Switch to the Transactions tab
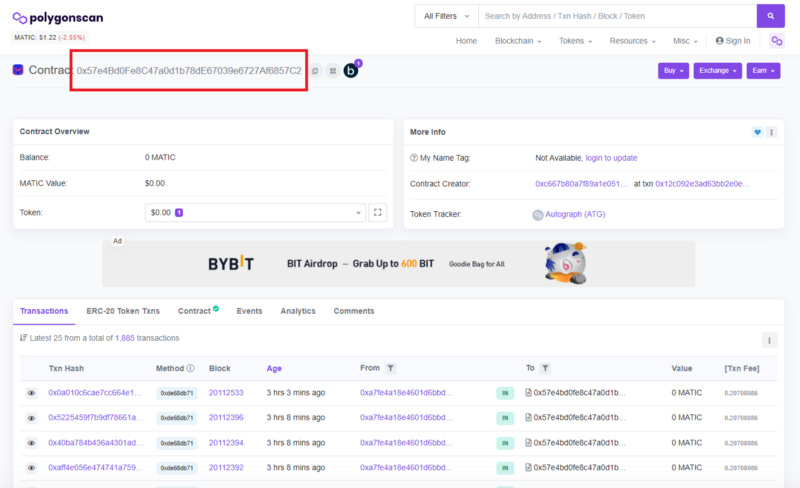Screen dimensions: 800x488 click(x=44, y=311)
